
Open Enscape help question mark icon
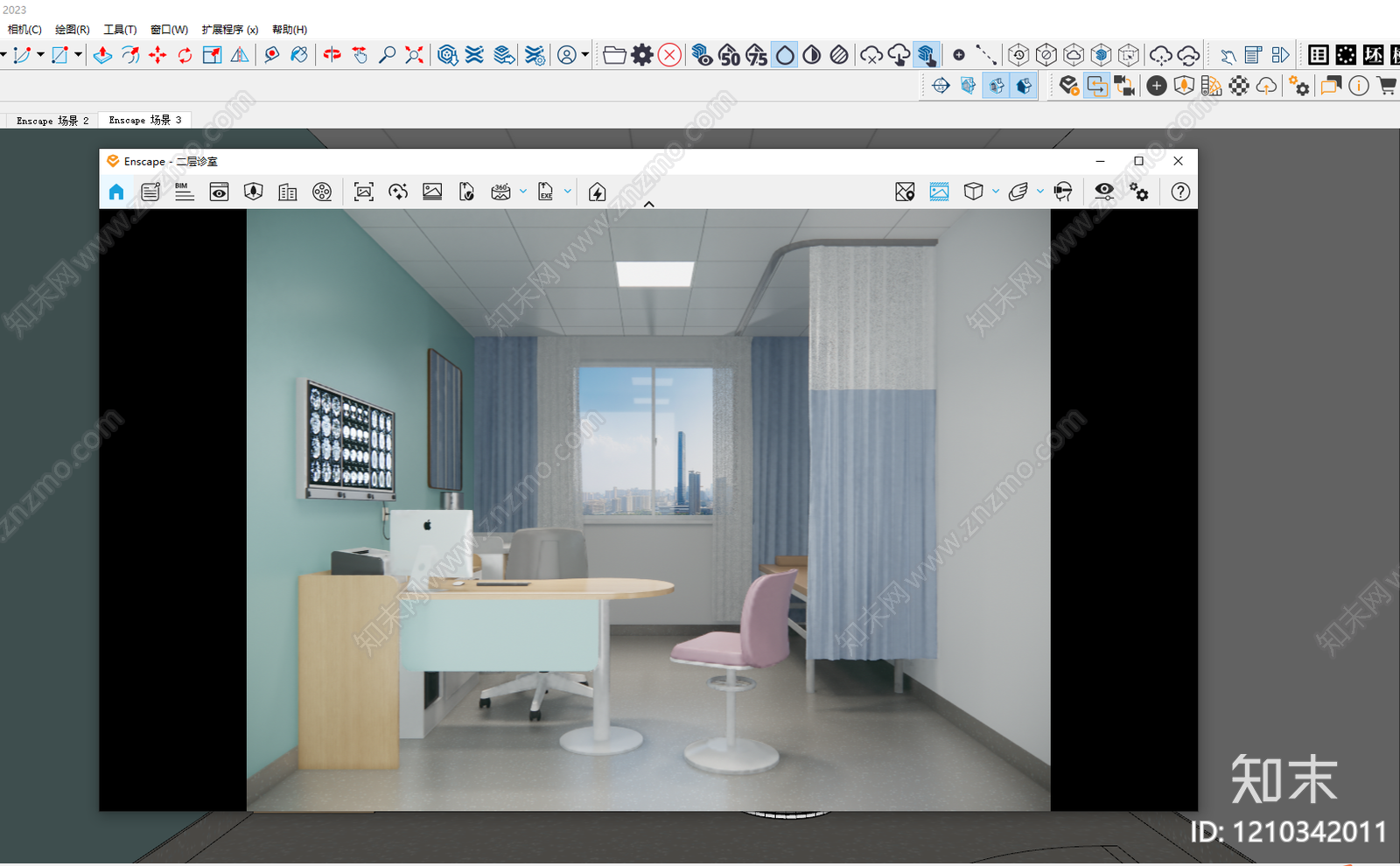point(1180,192)
